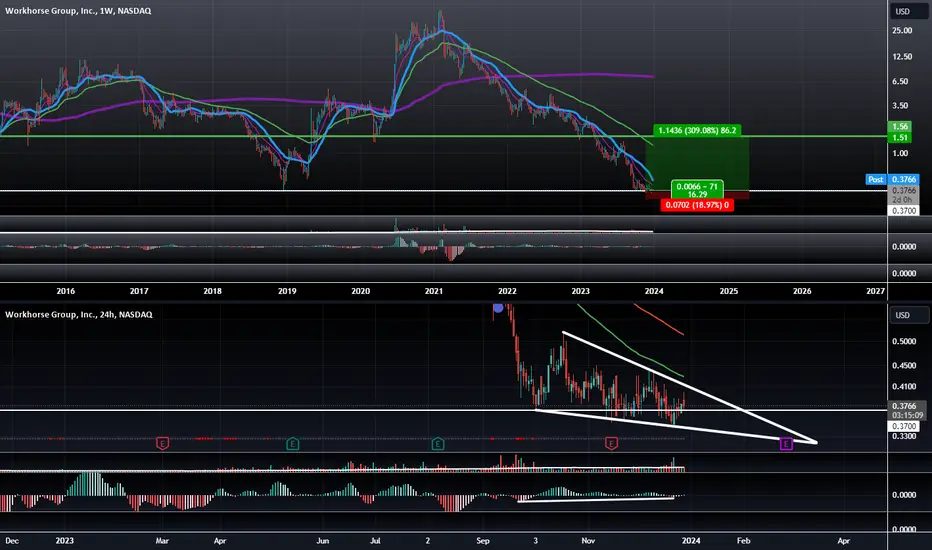Click the green earnings E marker near May 2023
932x550 pixels.
pyautogui.click(x=292, y=443)
